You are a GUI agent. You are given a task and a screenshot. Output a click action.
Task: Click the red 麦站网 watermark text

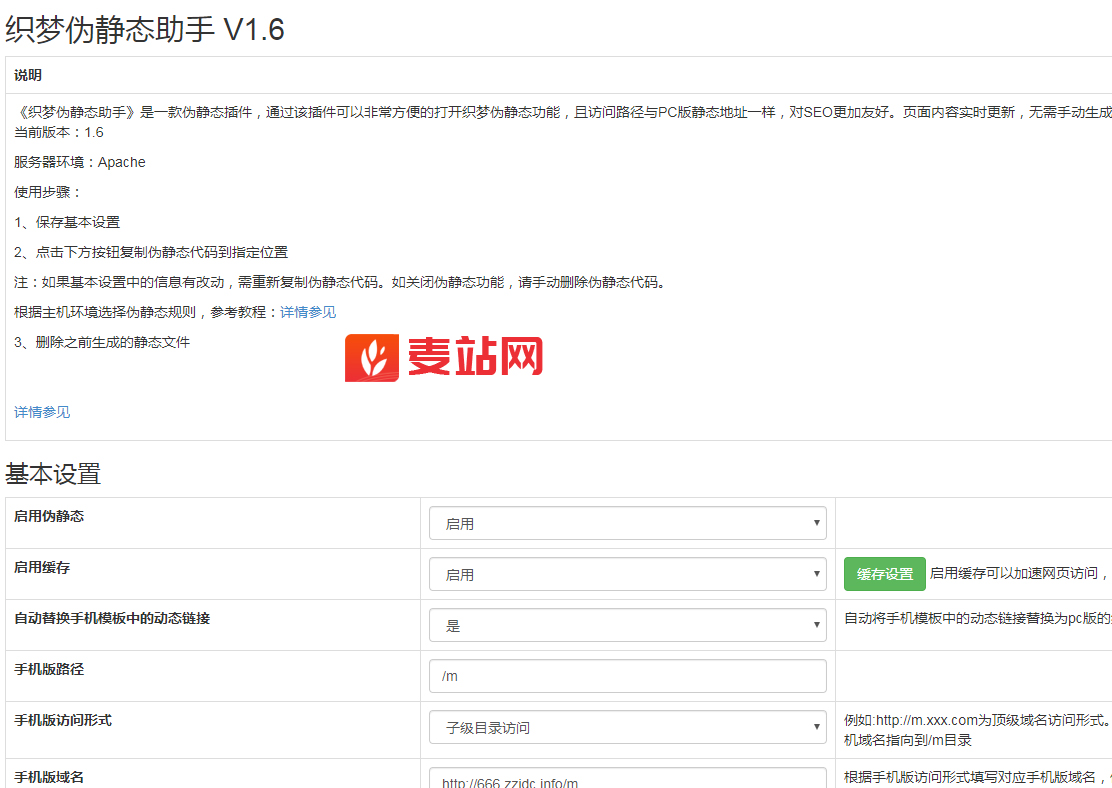tap(475, 357)
